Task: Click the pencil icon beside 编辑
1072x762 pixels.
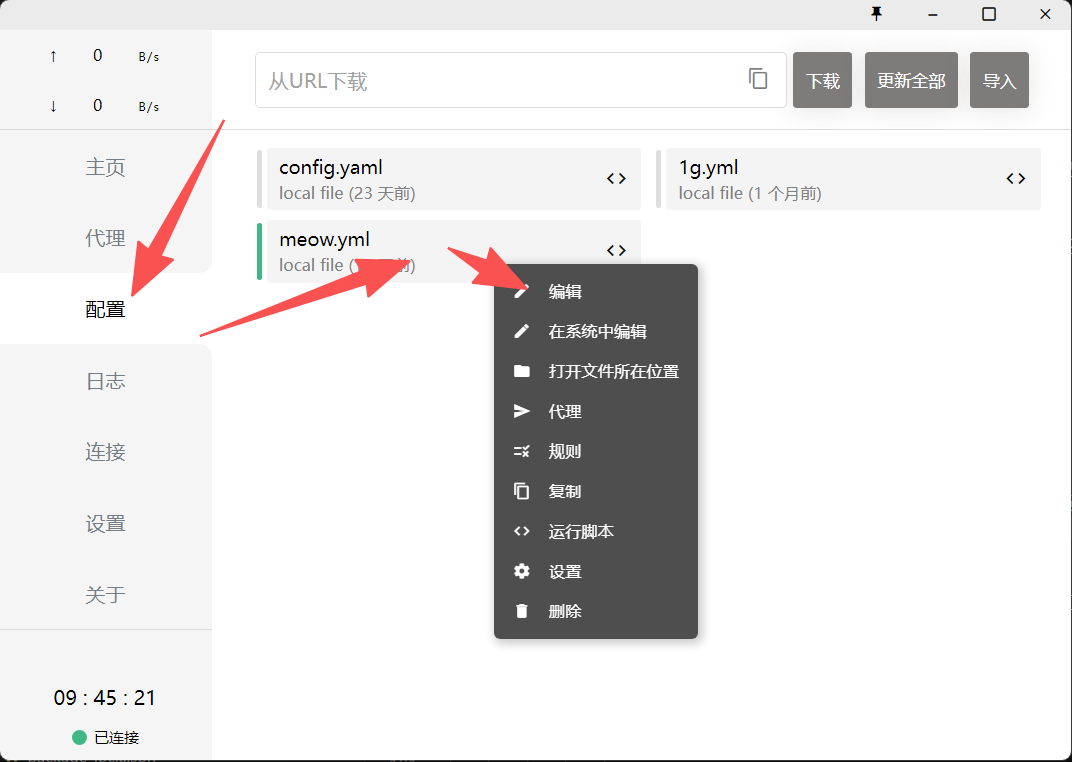Action: tap(521, 292)
